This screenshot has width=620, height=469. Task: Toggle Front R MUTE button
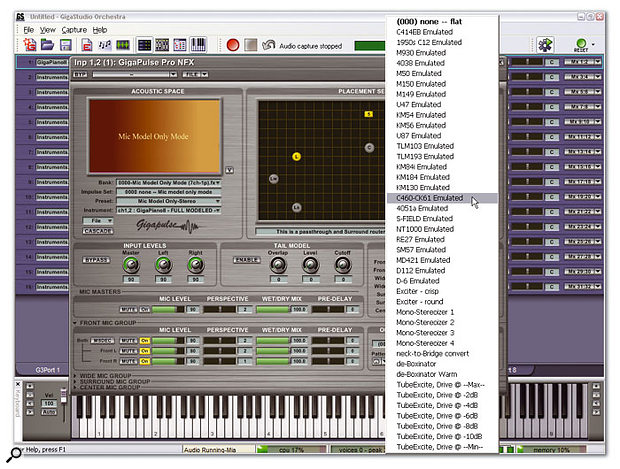tap(128, 361)
